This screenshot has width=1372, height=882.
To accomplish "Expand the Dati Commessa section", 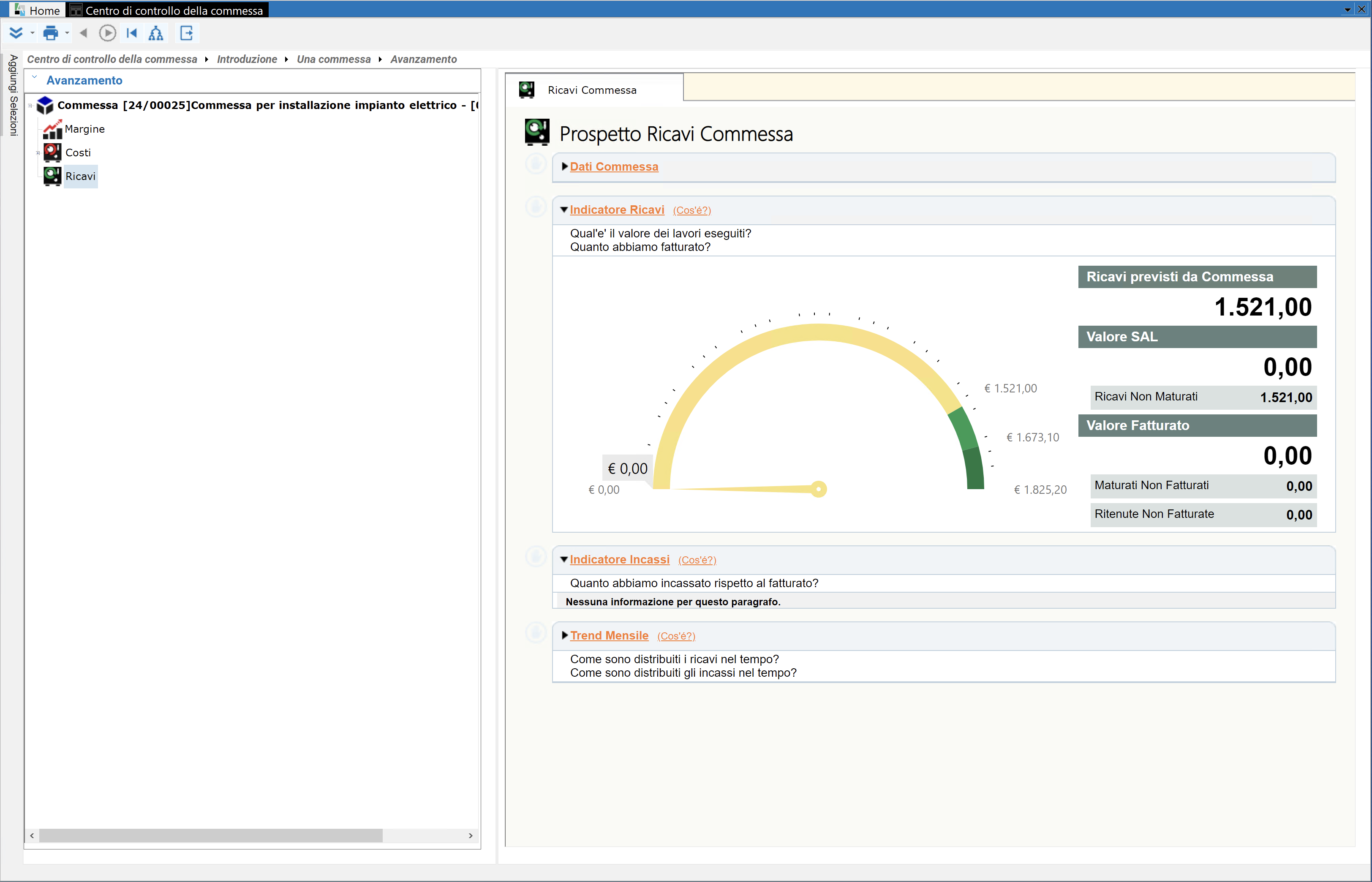I will (565, 166).
